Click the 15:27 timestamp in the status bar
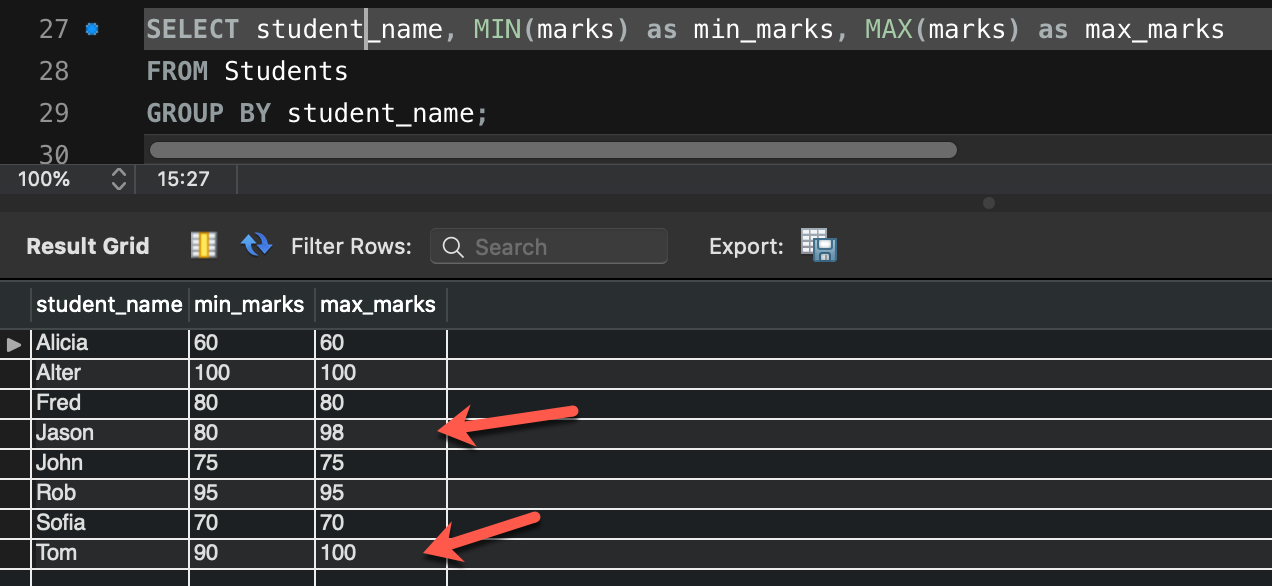This screenshot has width=1272, height=586. (x=185, y=179)
